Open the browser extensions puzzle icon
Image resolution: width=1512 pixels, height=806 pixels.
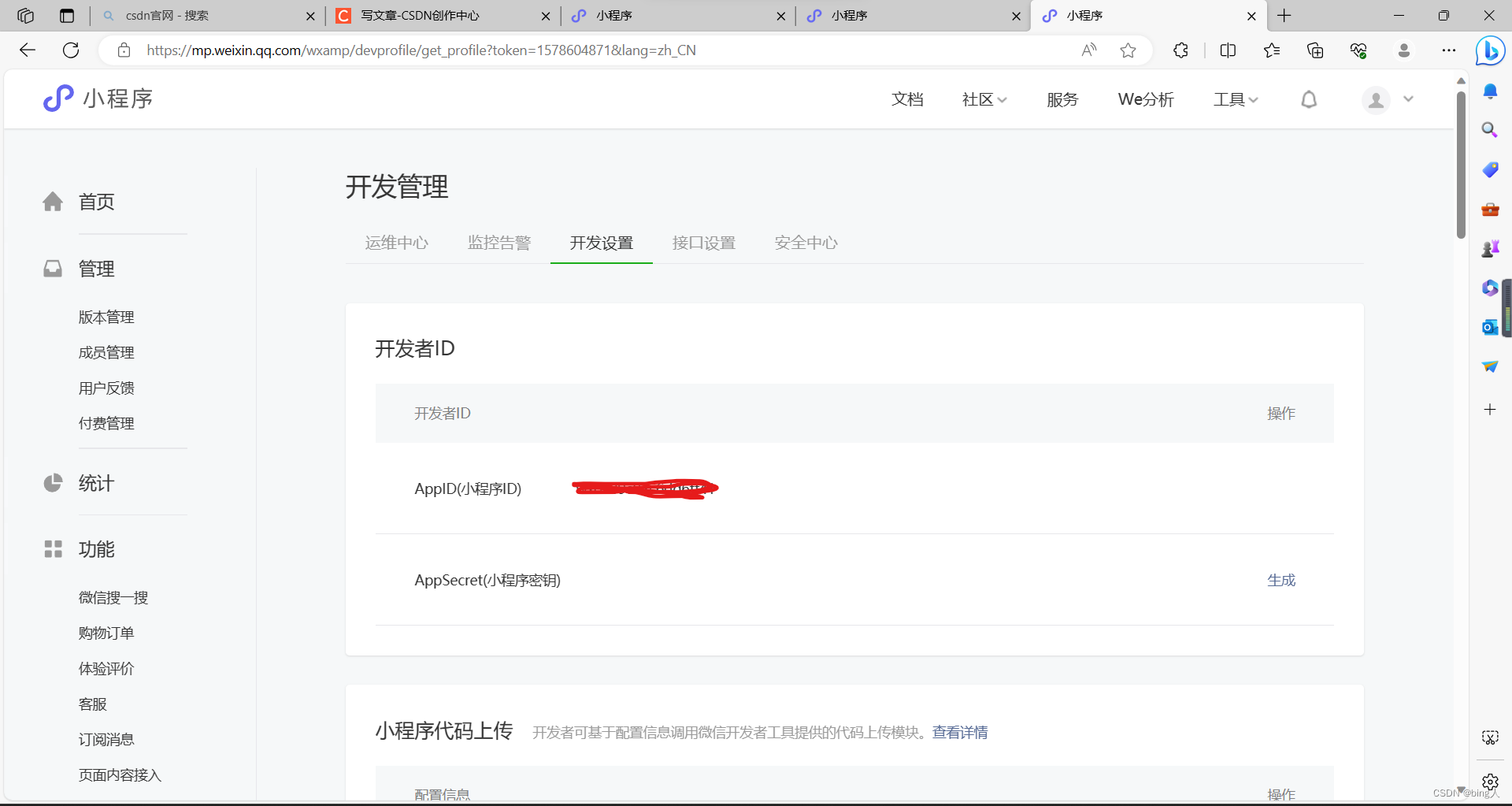[x=1180, y=50]
